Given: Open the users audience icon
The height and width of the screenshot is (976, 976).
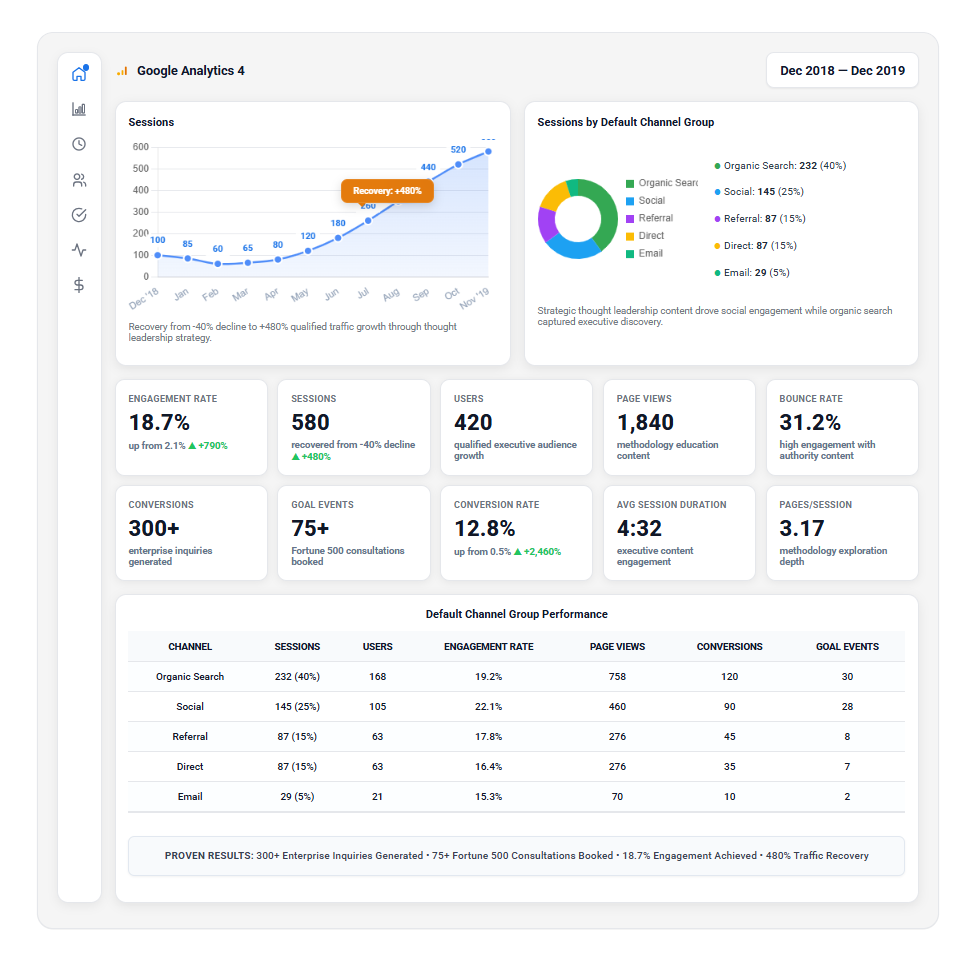Looking at the screenshot, I should point(79,180).
